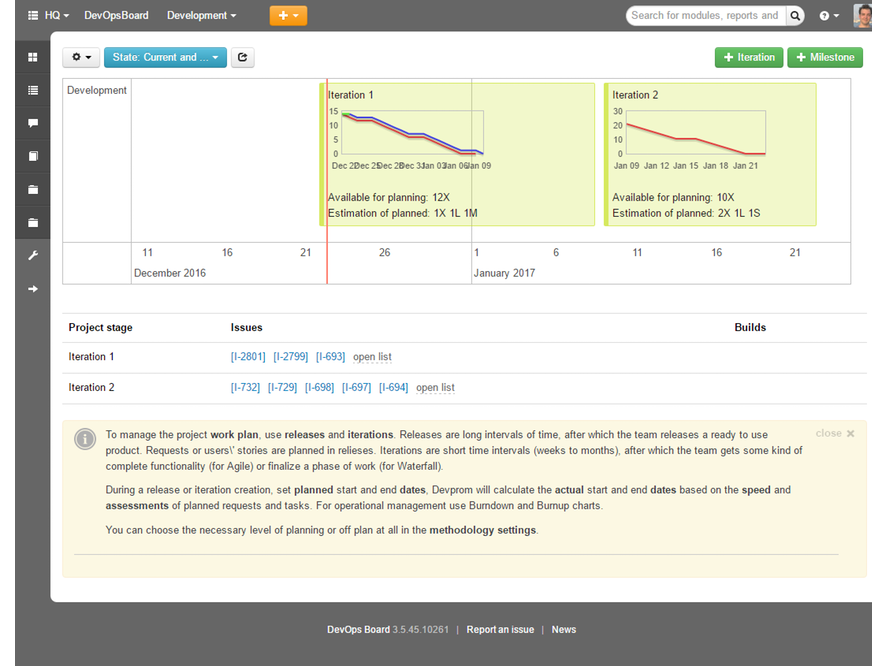888x666 pixels.
Task: Click the green Milestone button
Action: tap(825, 57)
